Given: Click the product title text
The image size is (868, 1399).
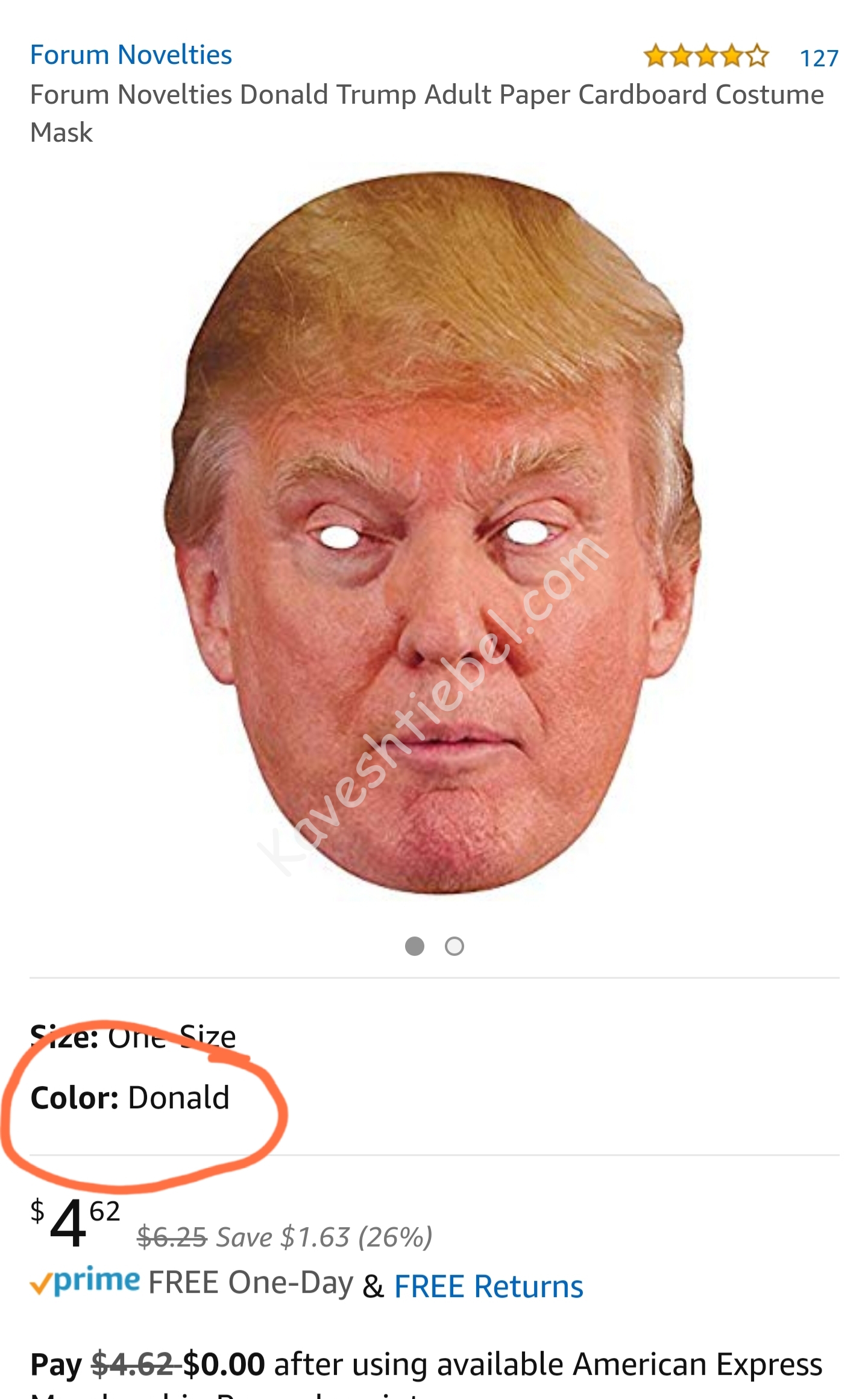Looking at the screenshot, I should [x=427, y=113].
